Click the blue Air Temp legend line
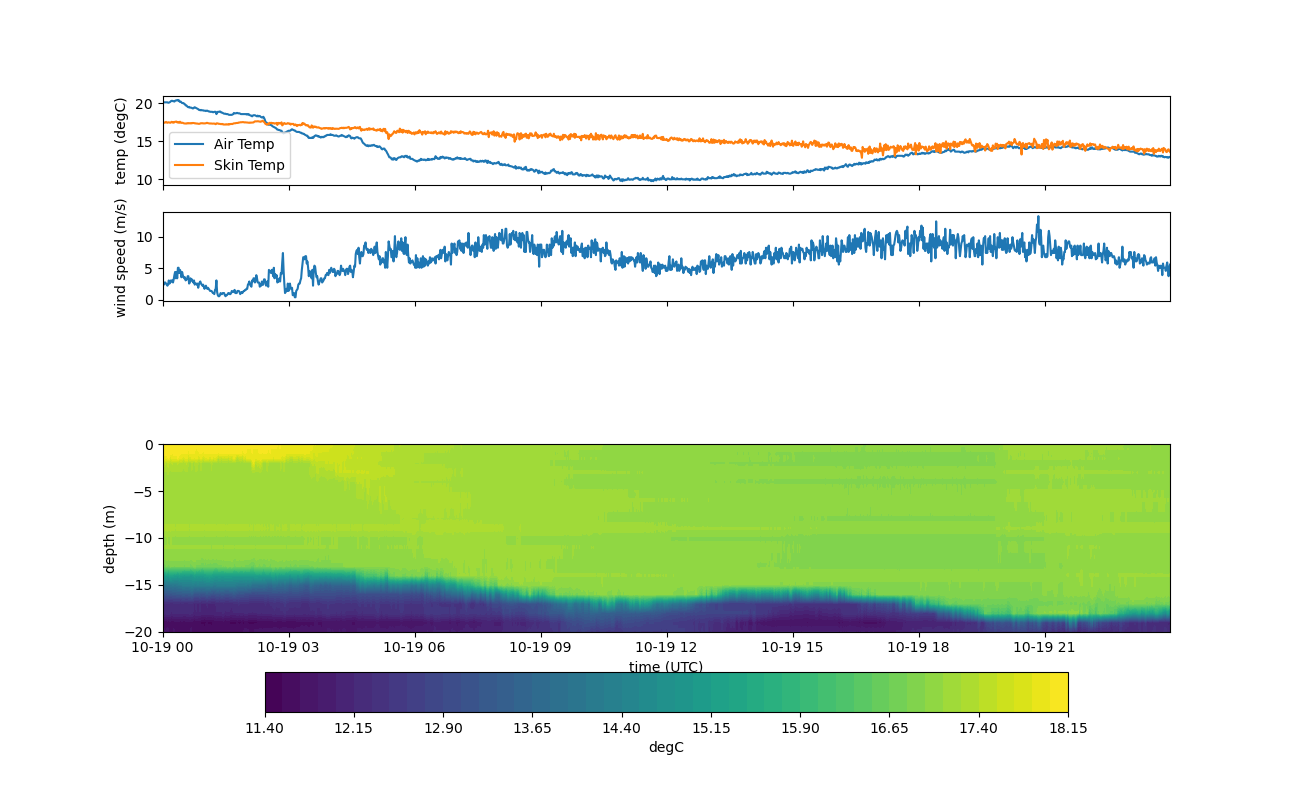 tap(189, 144)
